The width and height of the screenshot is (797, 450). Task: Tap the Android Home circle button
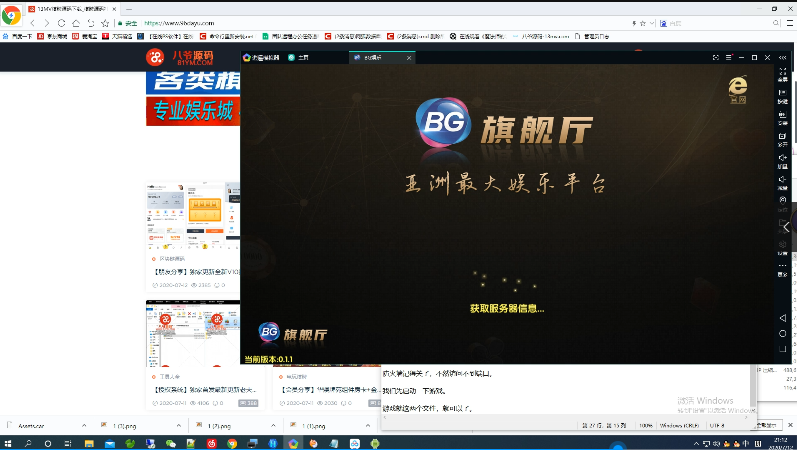tap(783, 334)
